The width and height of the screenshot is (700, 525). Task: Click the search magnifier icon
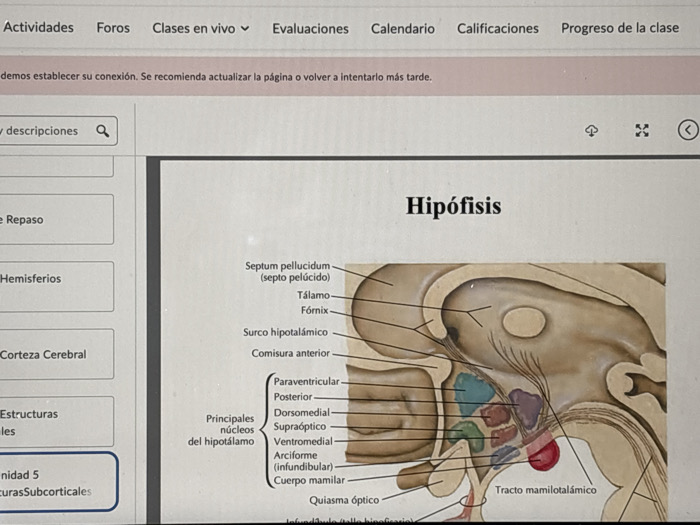pyautogui.click(x=103, y=131)
